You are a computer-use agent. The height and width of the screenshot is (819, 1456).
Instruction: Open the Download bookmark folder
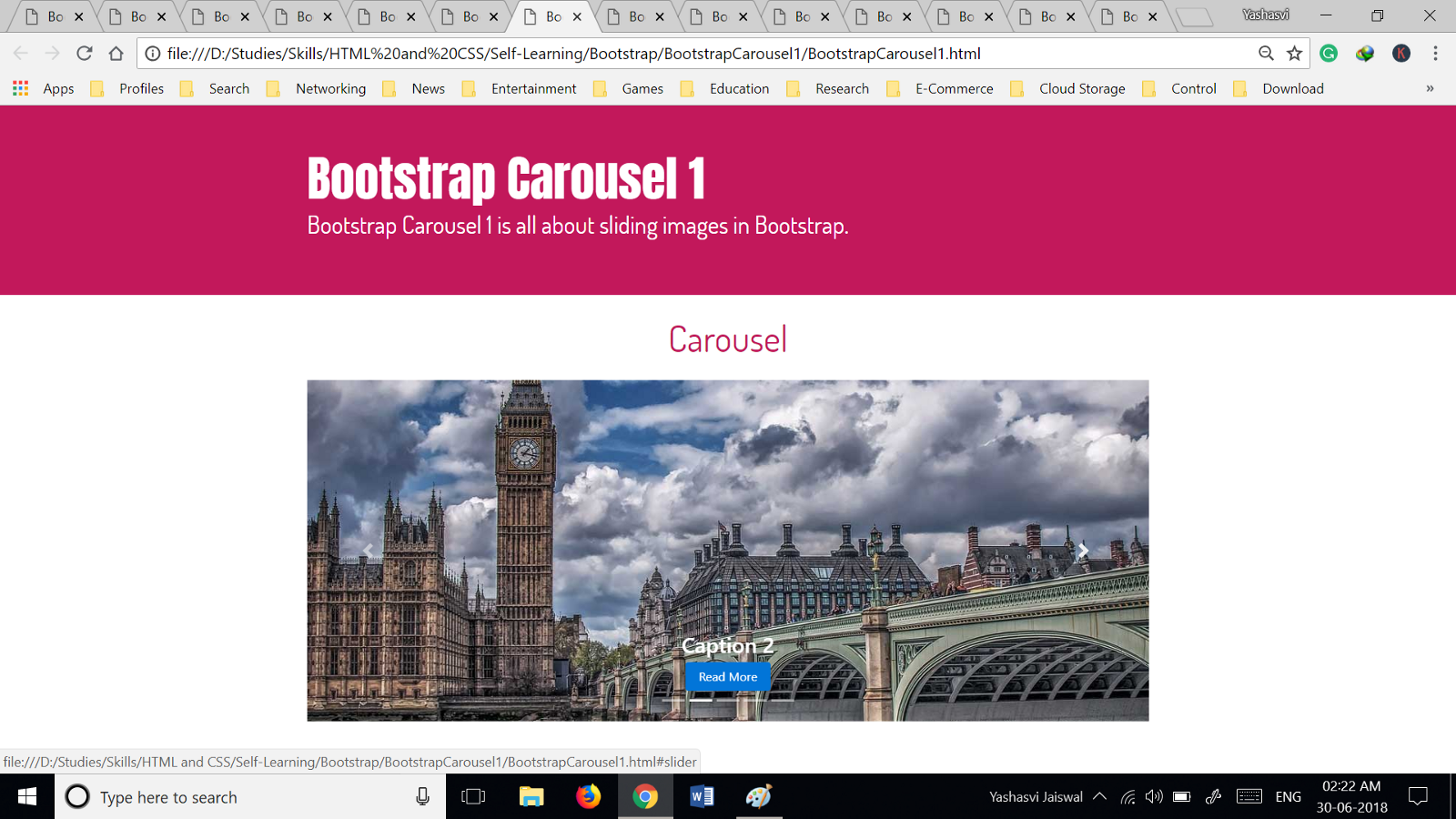click(x=1279, y=88)
